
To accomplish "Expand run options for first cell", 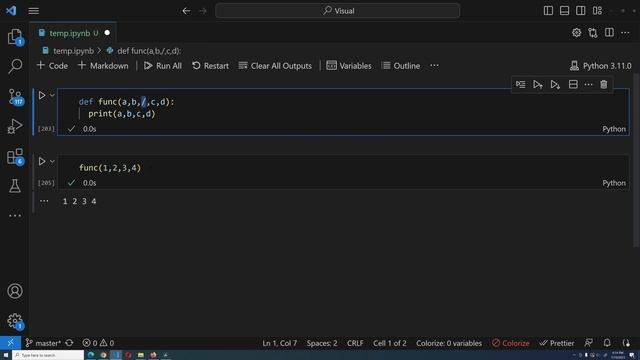I will point(52,95).
